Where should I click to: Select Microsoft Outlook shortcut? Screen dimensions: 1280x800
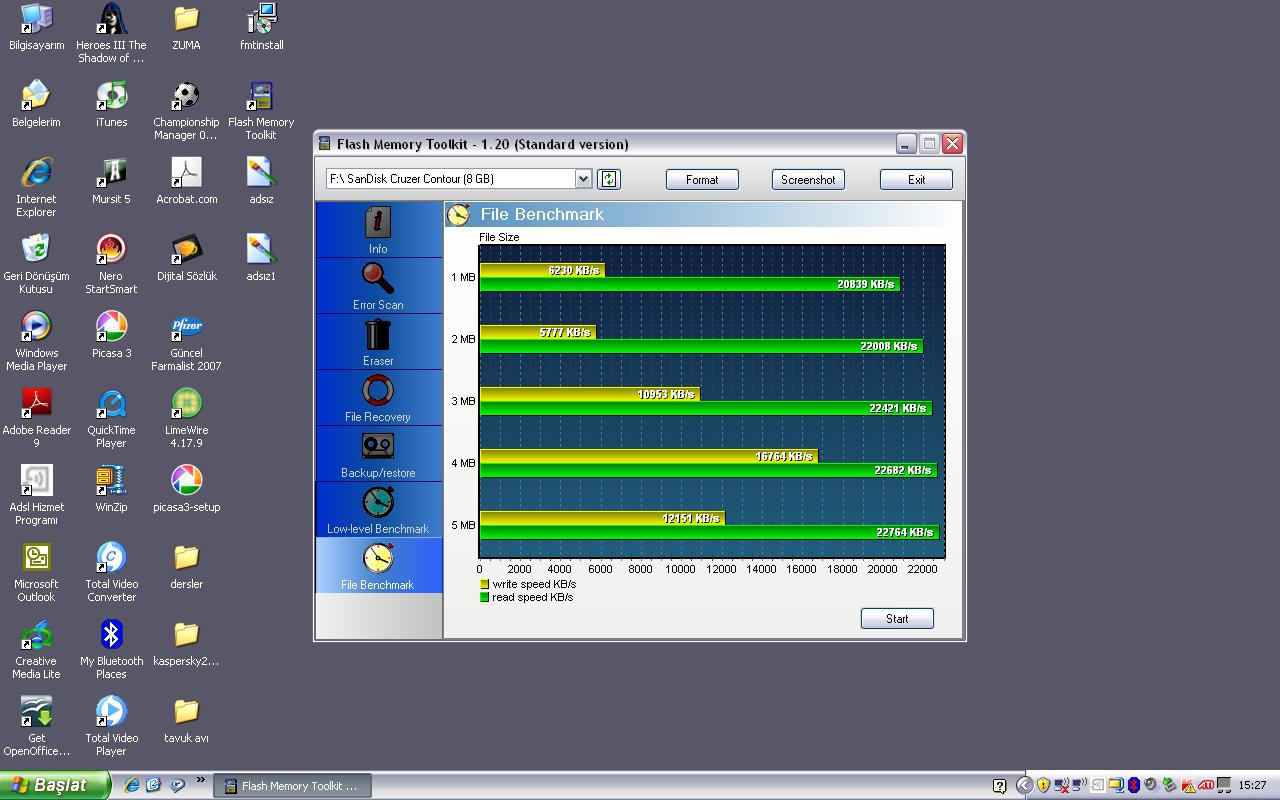point(36,572)
